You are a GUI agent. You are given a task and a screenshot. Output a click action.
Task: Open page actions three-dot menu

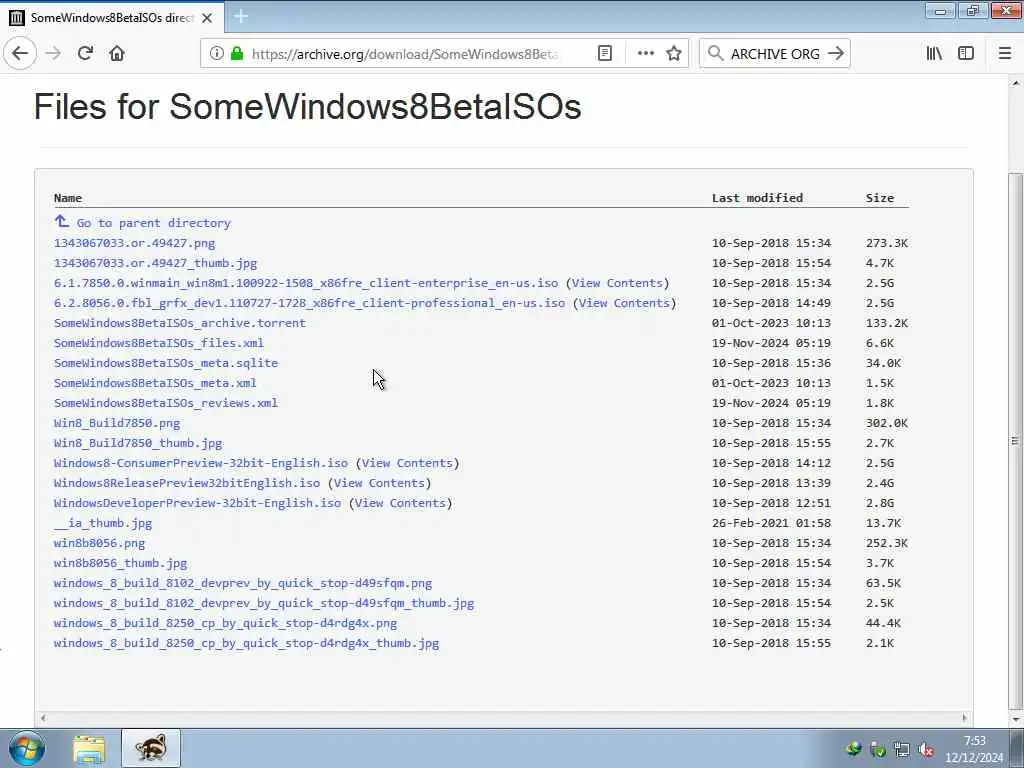[x=645, y=53]
